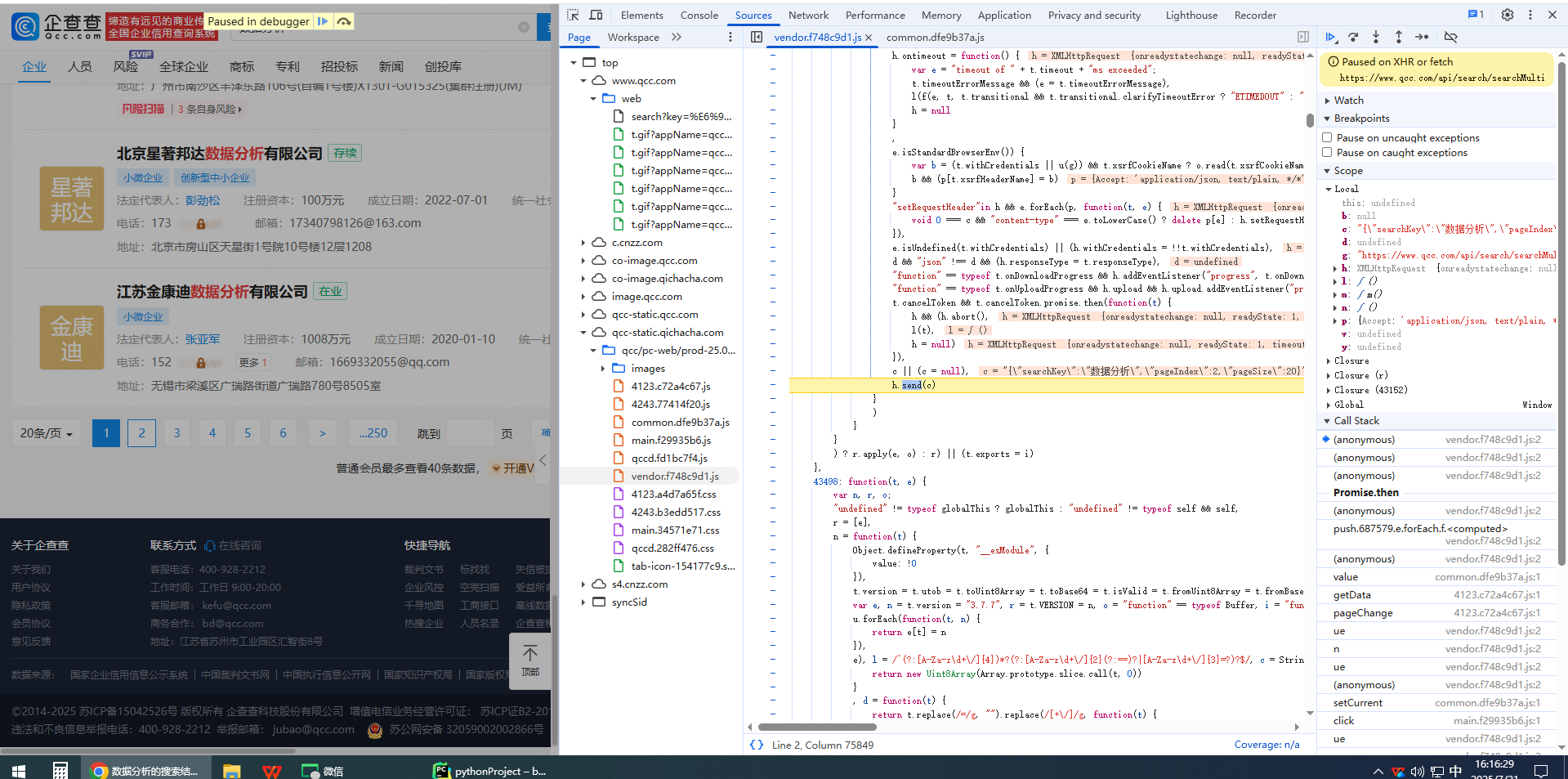Open Windows Start menu
Image resolution: width=1568 pixels, height=779 pixels.
[x=19, y=771]
